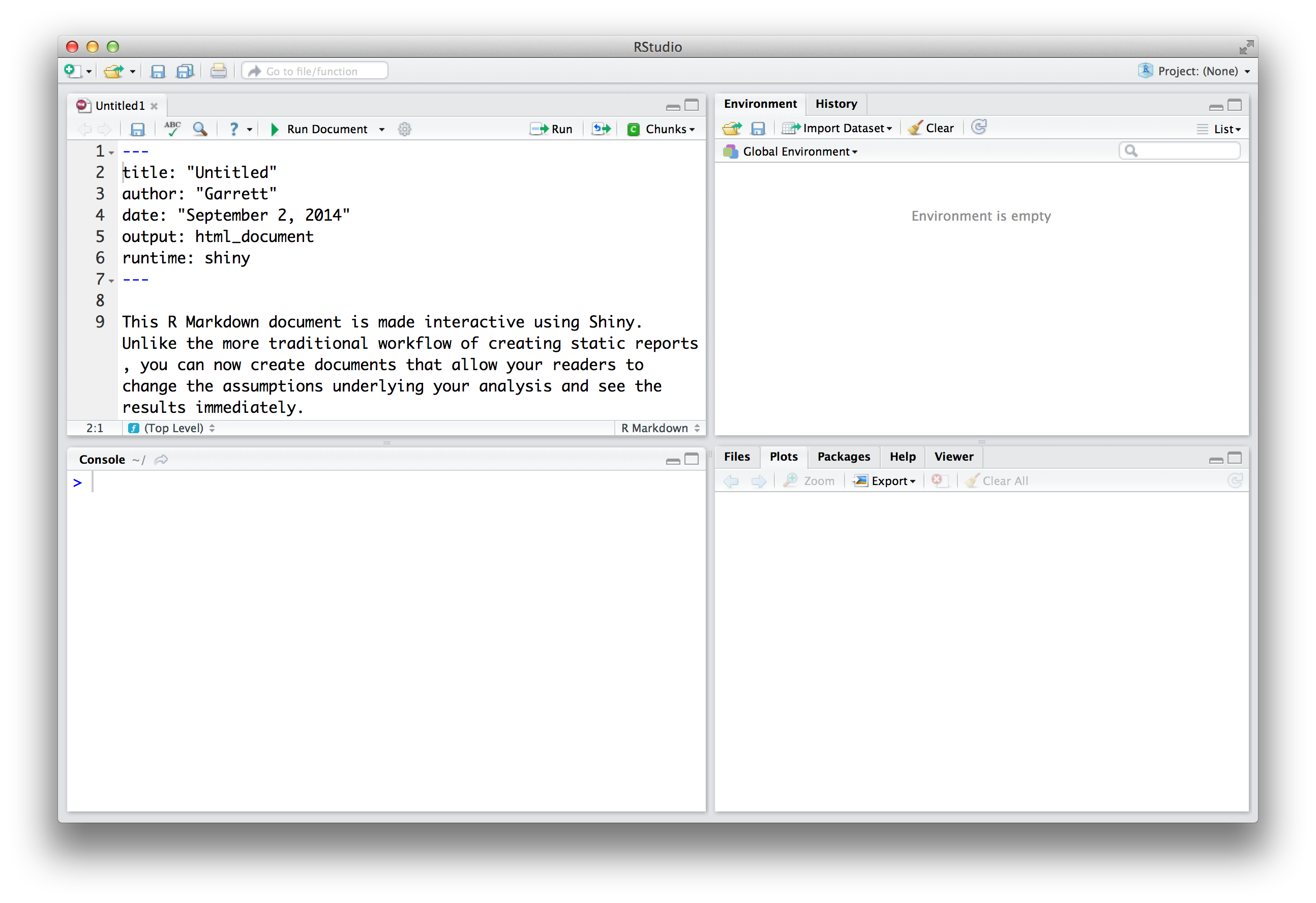Collapse YAML header fold arrow line 1
1316x903 pixels.
point(111,153)
